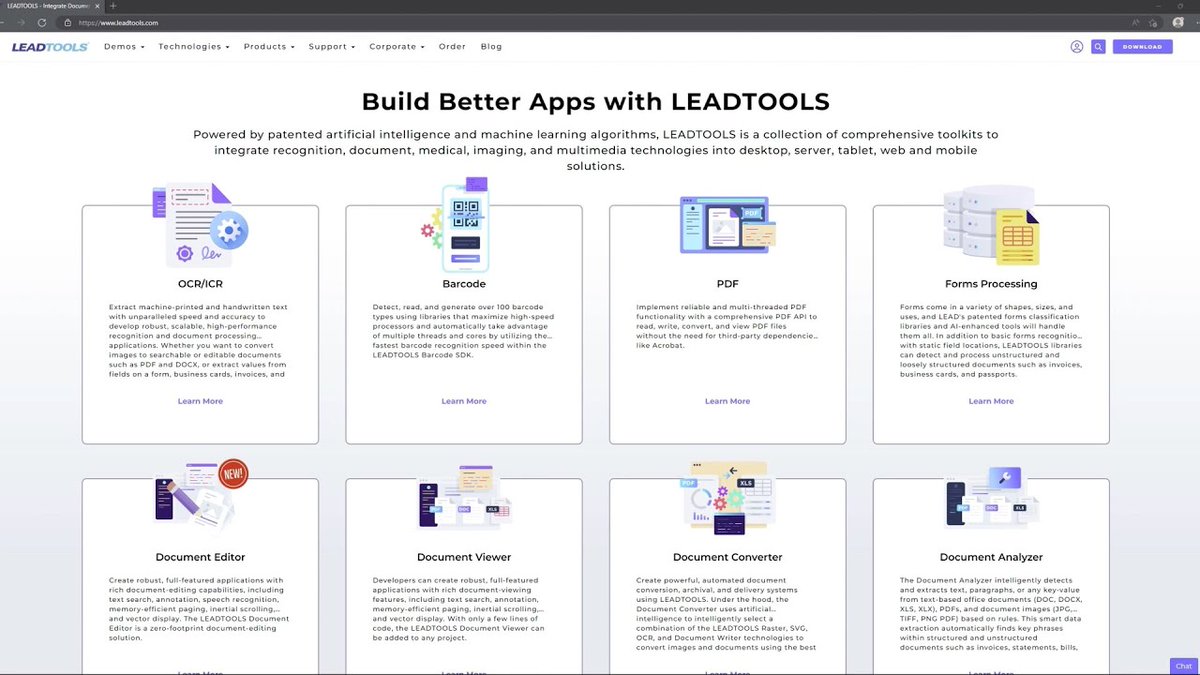Click the Build Better Apps with LEADTOOLS heading
Viewport: 1200px width, 675px height.
(596, 102)
